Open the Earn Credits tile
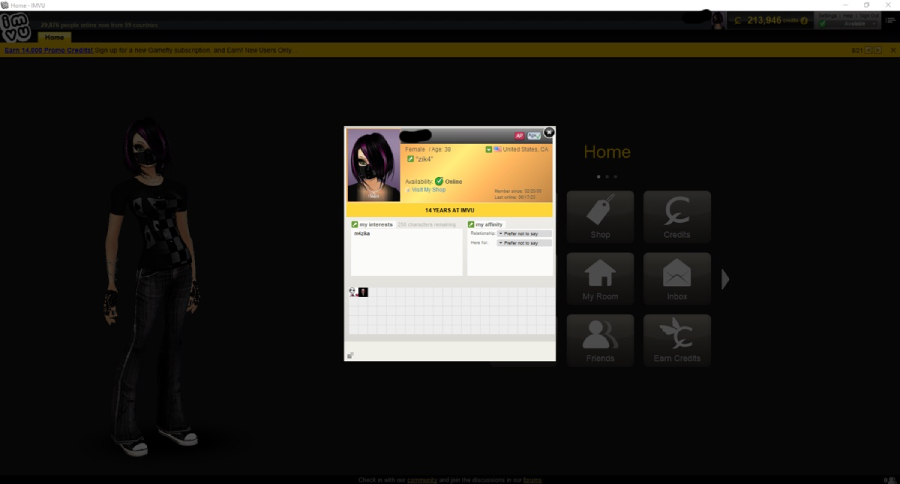This screenshot has width=900, height=484. pos(677,340)
